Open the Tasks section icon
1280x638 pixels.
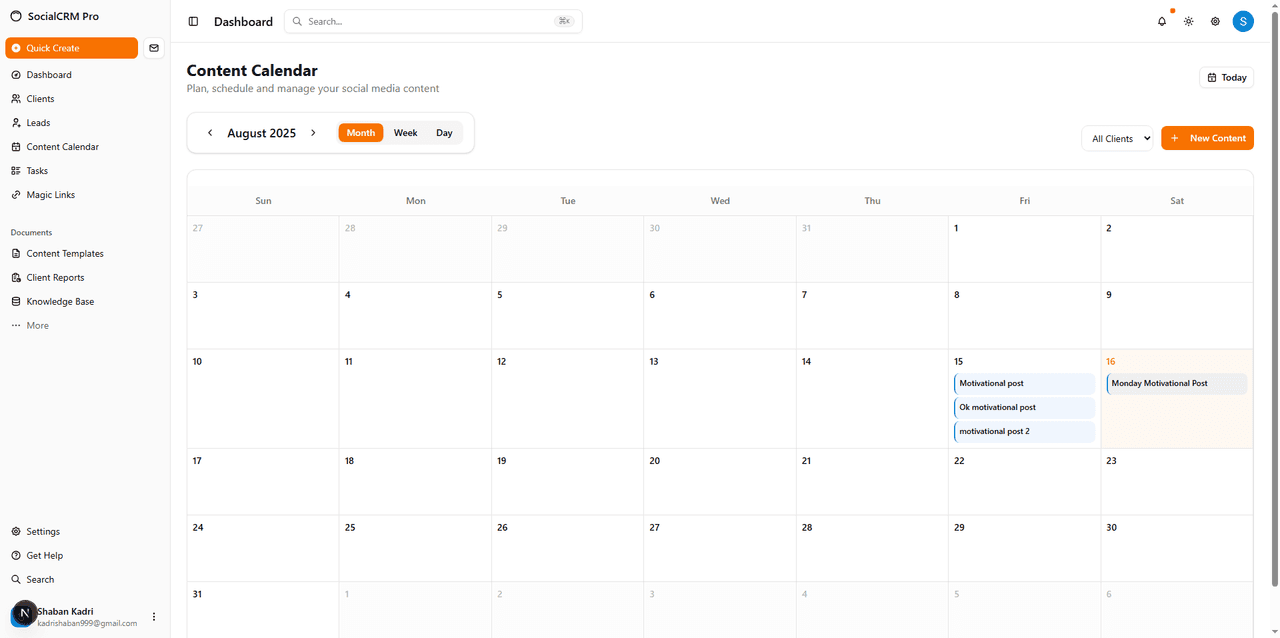click(17, 170)
